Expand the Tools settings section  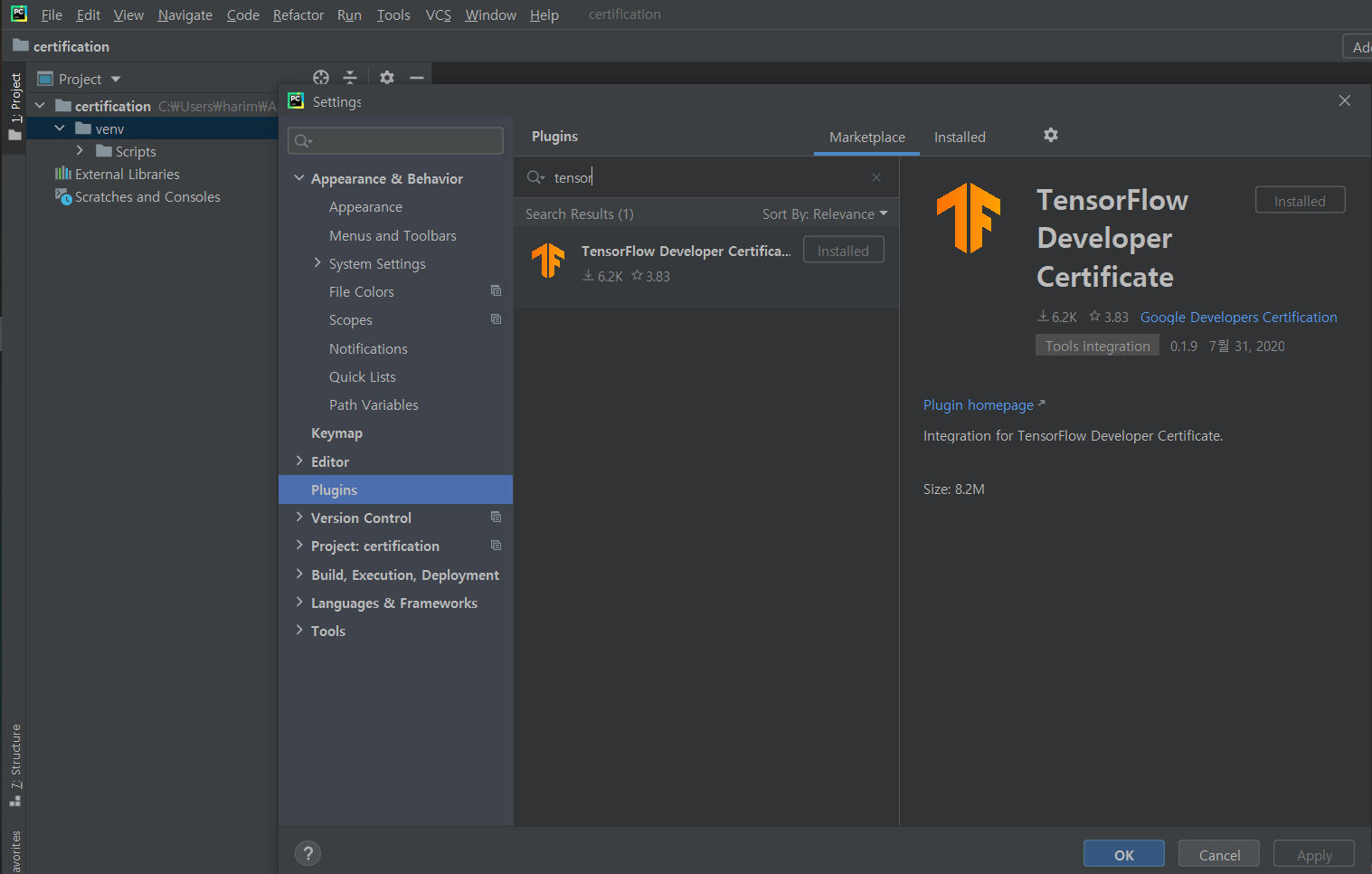coord(299,630)
